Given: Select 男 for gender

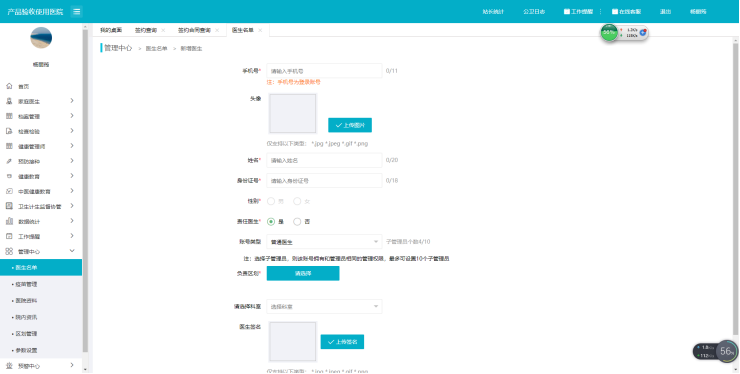Looking at the screenshot, I should tap(271, 201).
